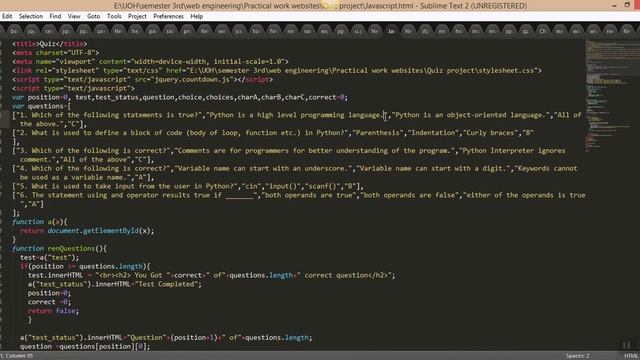
Task: Switch to the 'Ch' file tab
Action: pos(542,31)
